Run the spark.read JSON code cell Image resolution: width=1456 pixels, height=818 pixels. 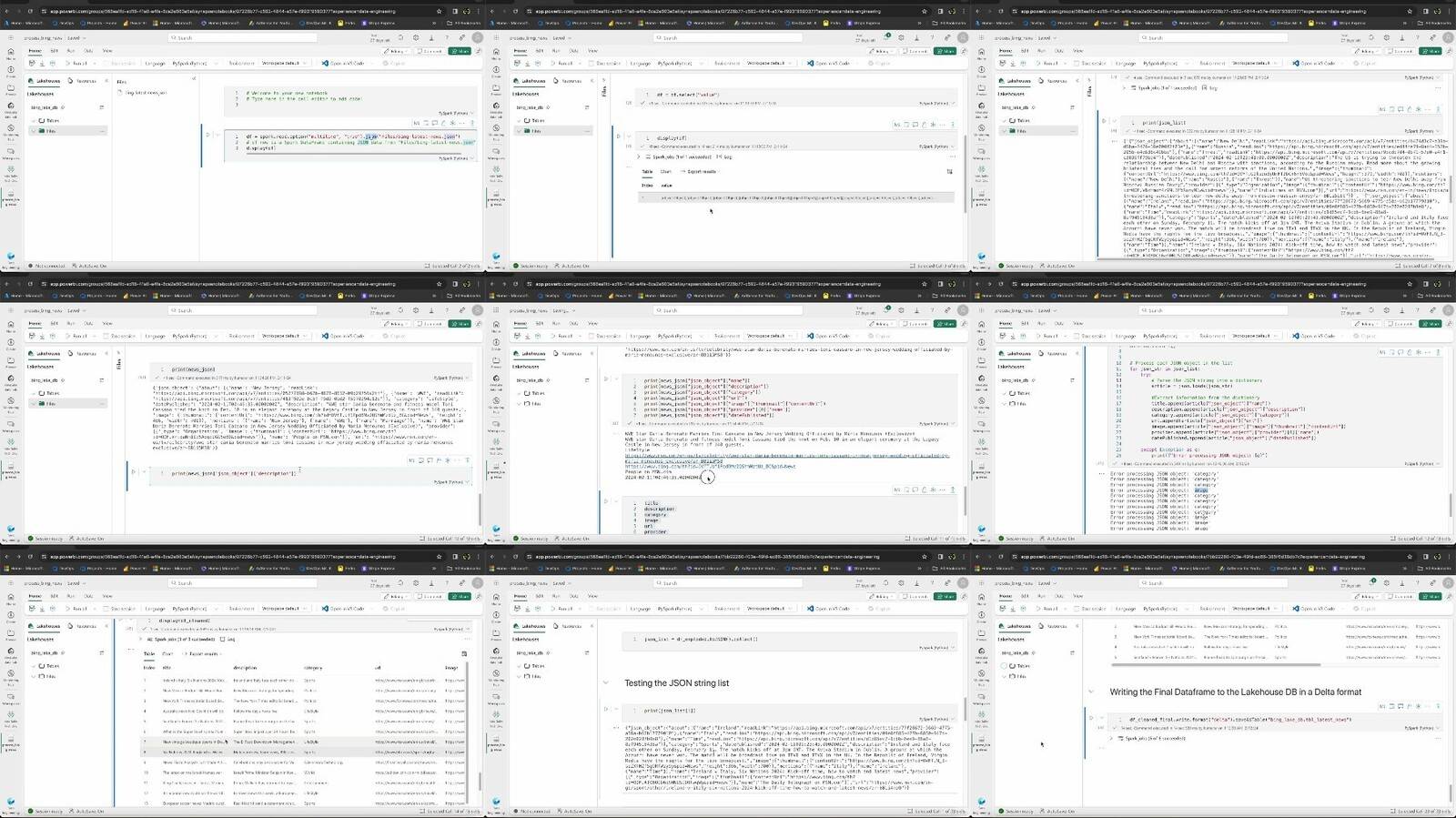(207, 135)
